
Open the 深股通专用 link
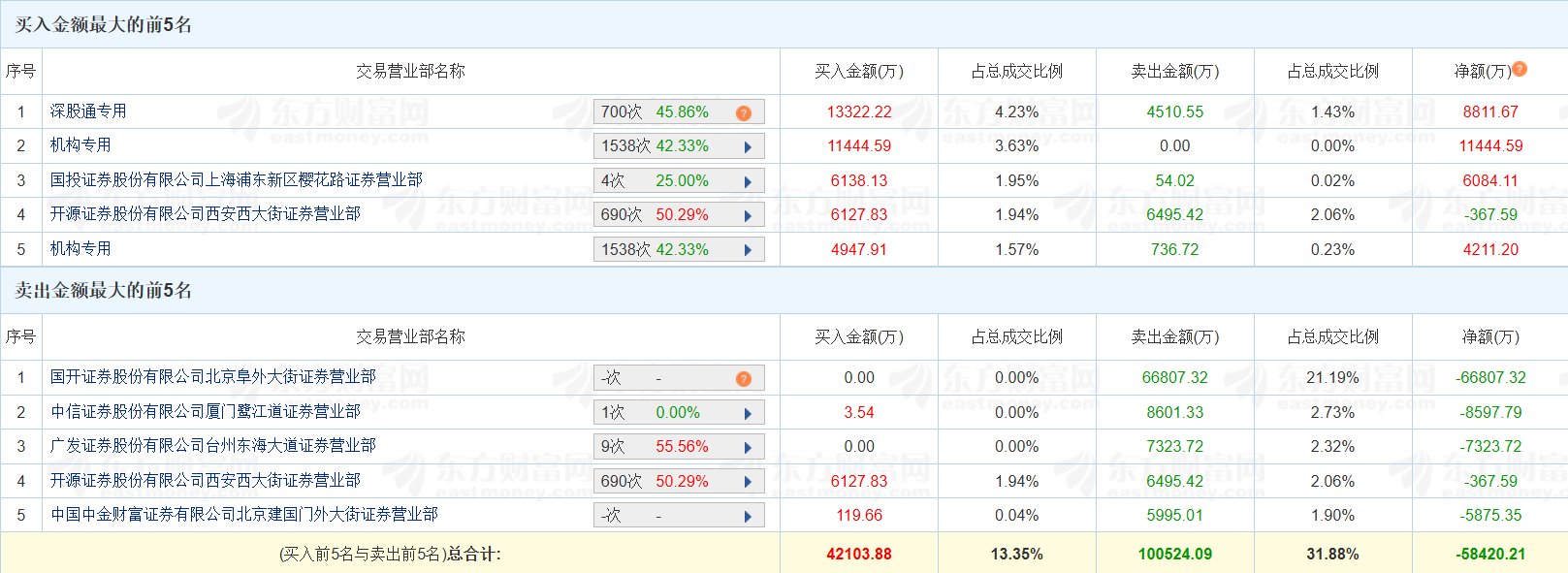(x=88, y=111)
